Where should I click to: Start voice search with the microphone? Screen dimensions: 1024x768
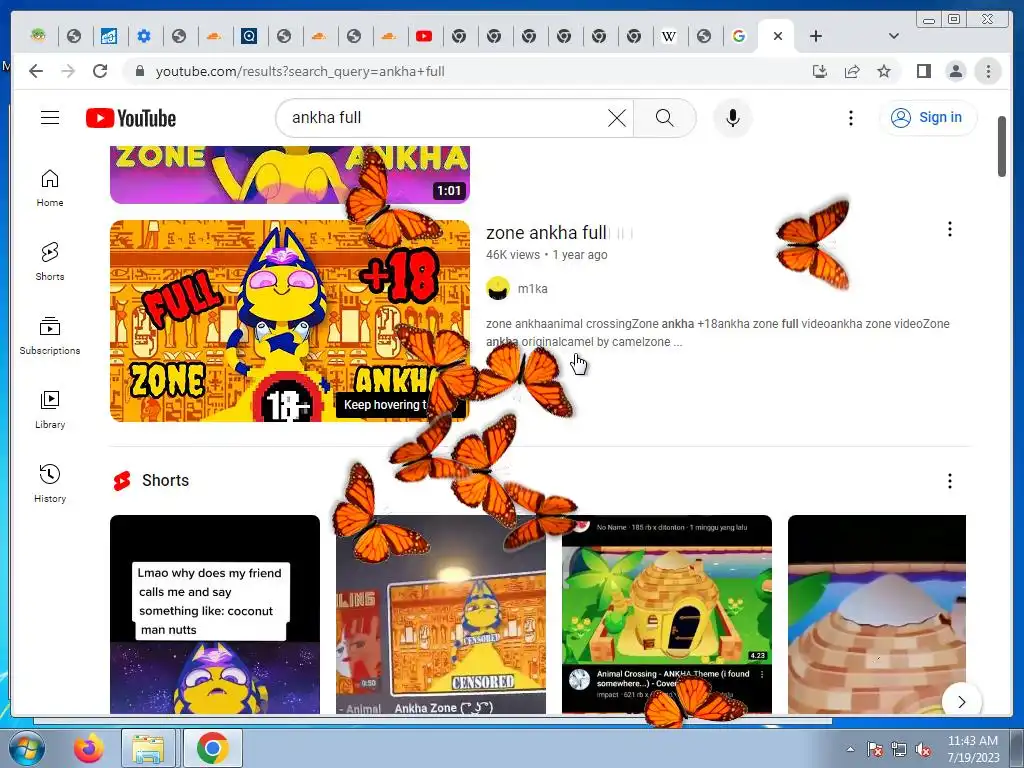coord(733,118)
